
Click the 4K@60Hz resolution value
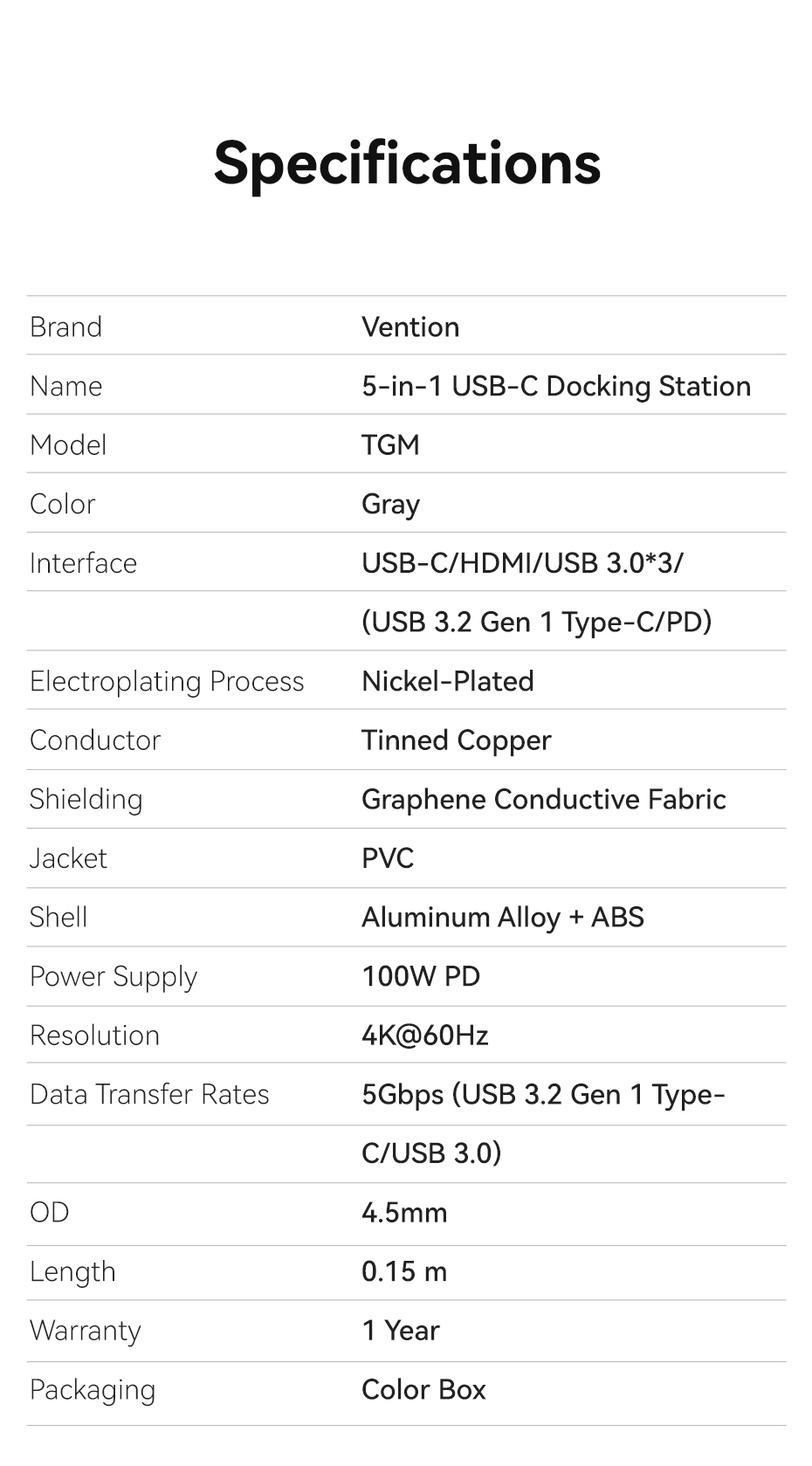[x=424, y=1036]
